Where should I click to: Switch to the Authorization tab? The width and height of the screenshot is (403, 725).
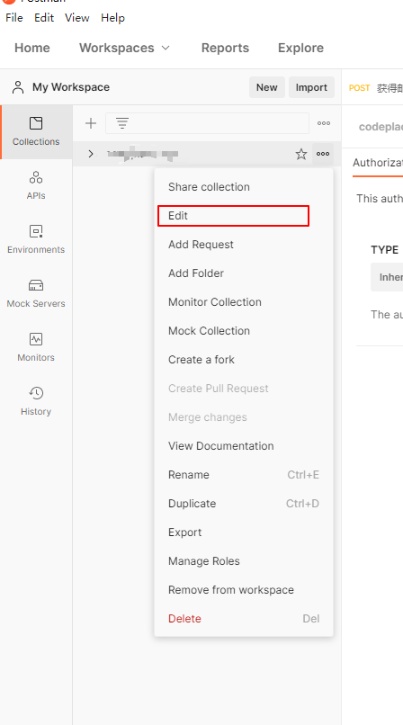coord(378,163)
